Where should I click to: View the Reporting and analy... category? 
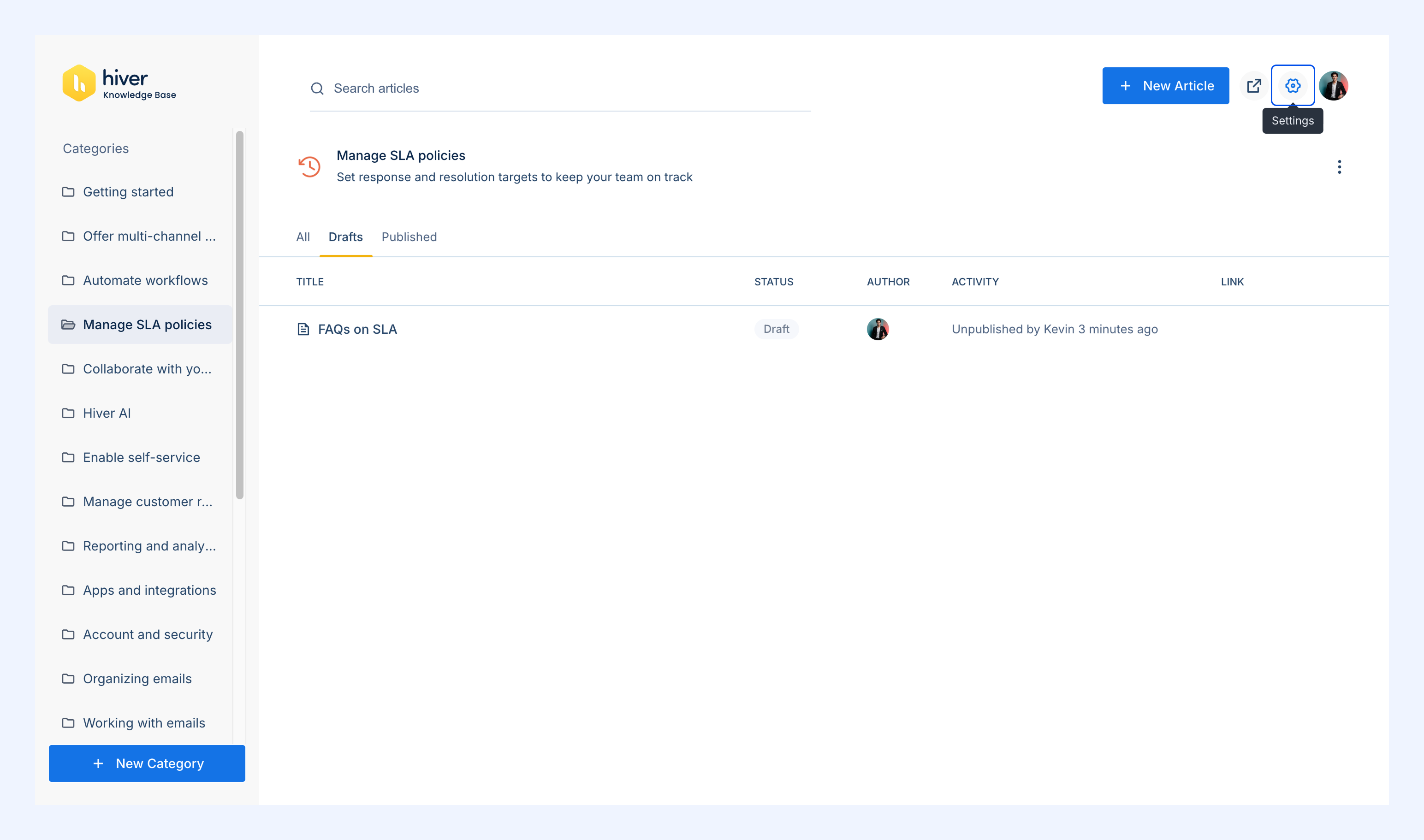tap(140, 546)
